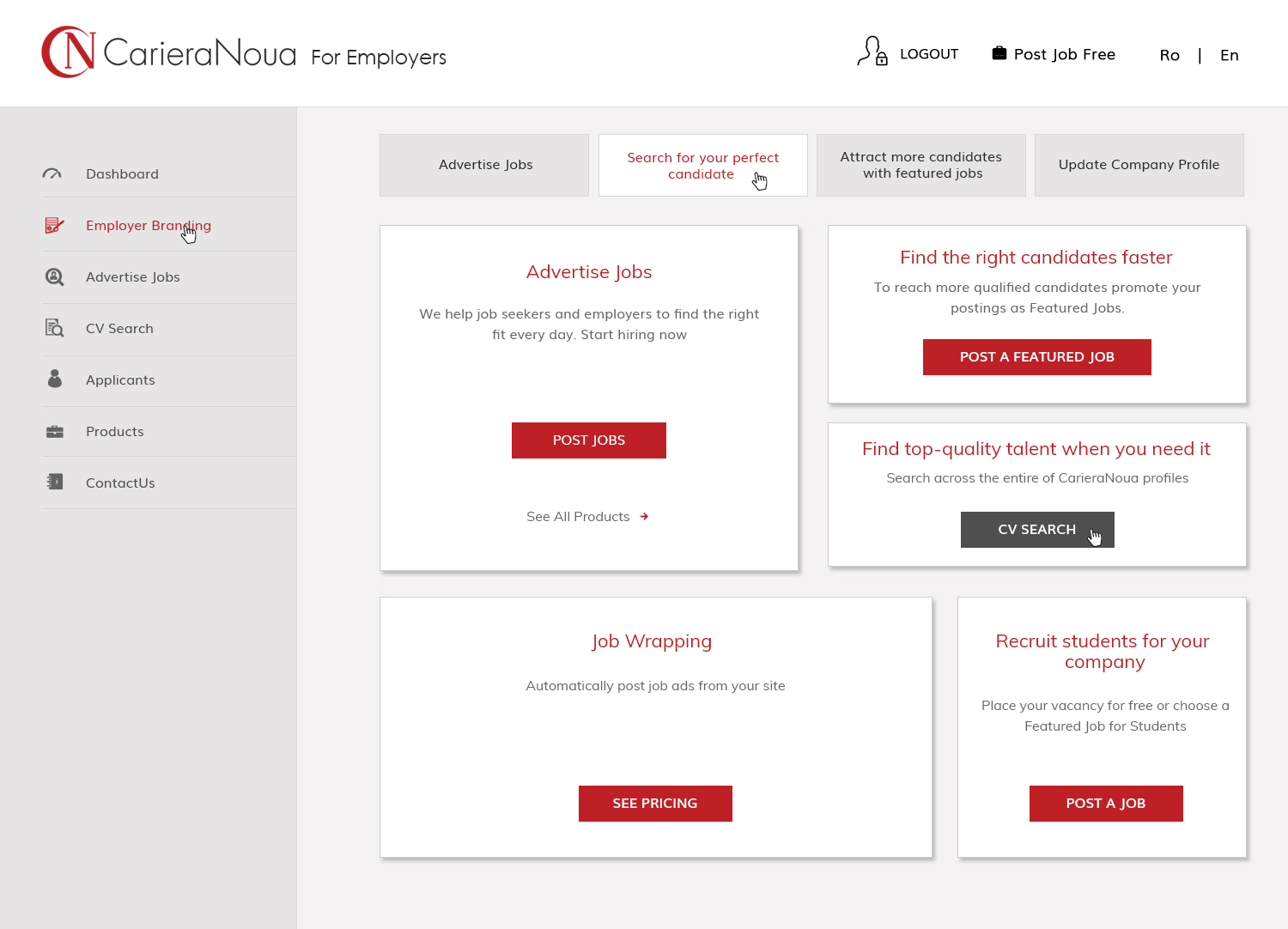Switch to the Advertise Jobs tab
The height and width of the screenshot is (929, 1288).
pyautogui.click(x=484, y=164)
